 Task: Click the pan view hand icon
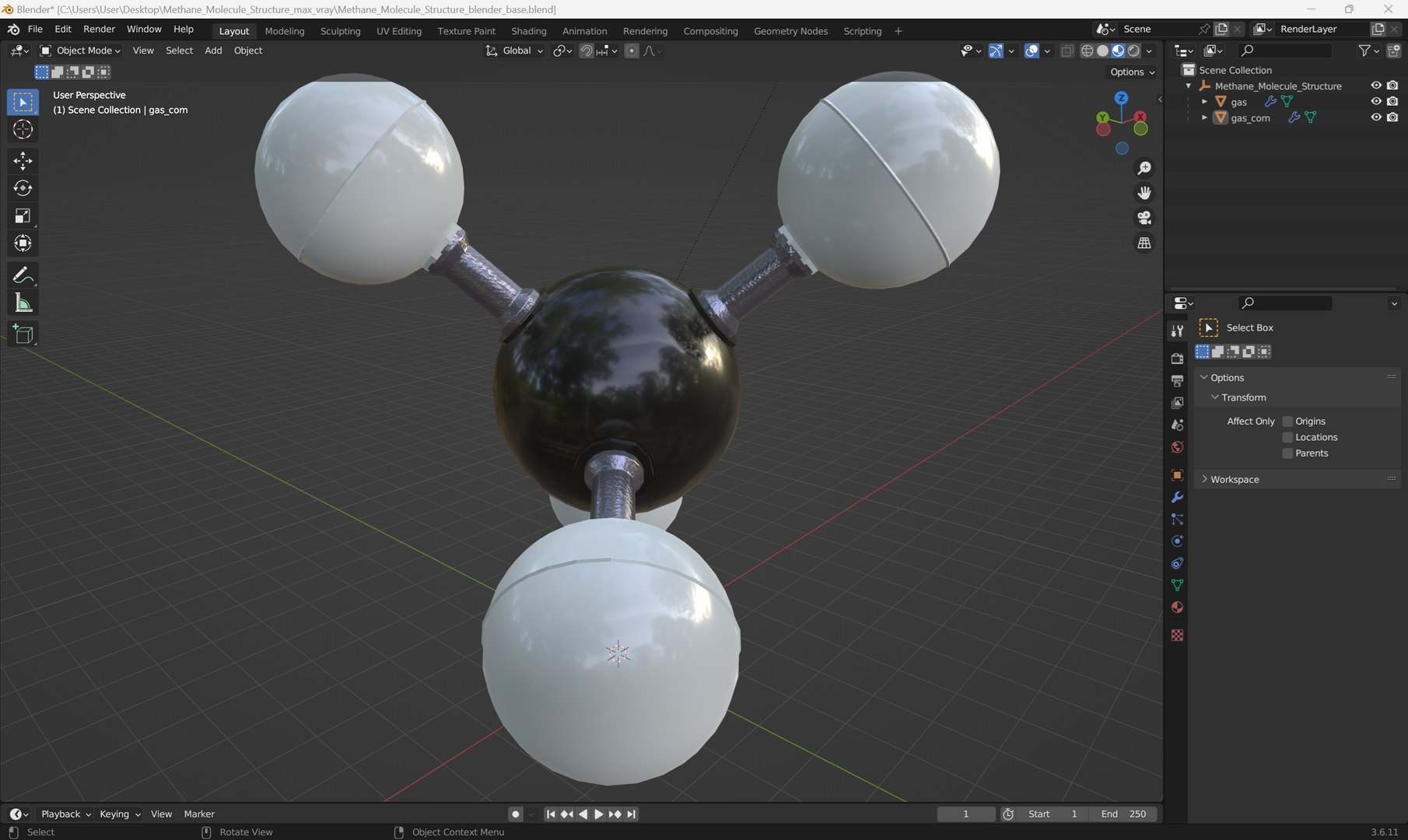pos(1144,193)
